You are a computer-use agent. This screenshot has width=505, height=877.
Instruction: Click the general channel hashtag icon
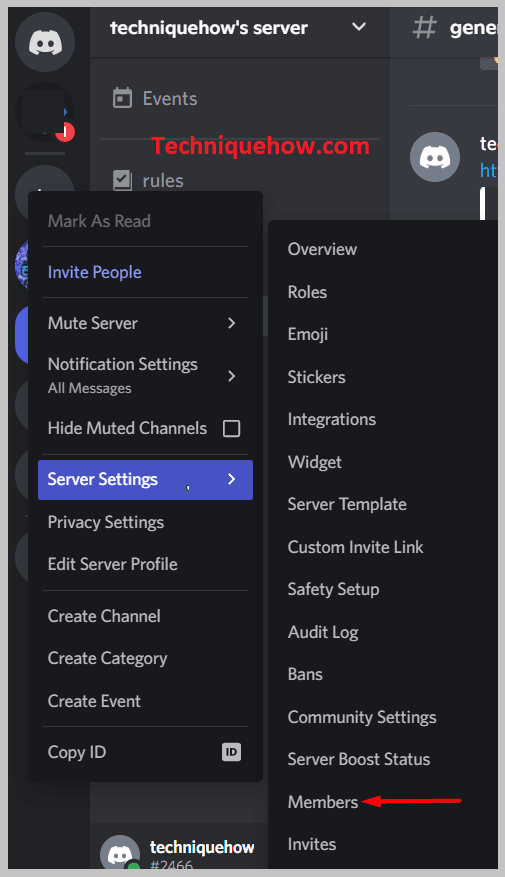click(424, 27)
